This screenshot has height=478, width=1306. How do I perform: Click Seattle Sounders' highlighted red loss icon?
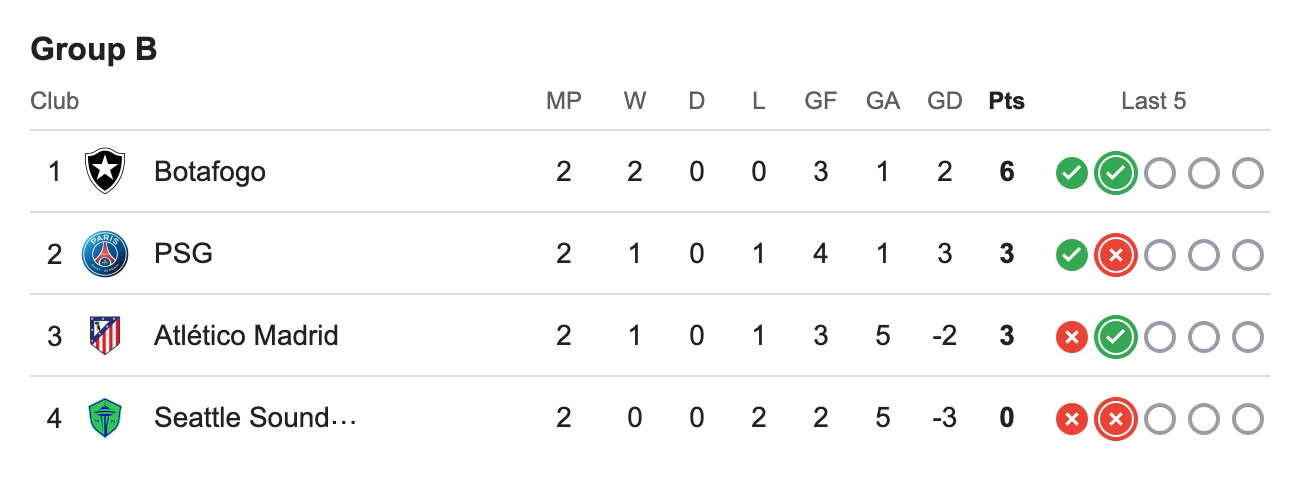tap(1115, 419)
